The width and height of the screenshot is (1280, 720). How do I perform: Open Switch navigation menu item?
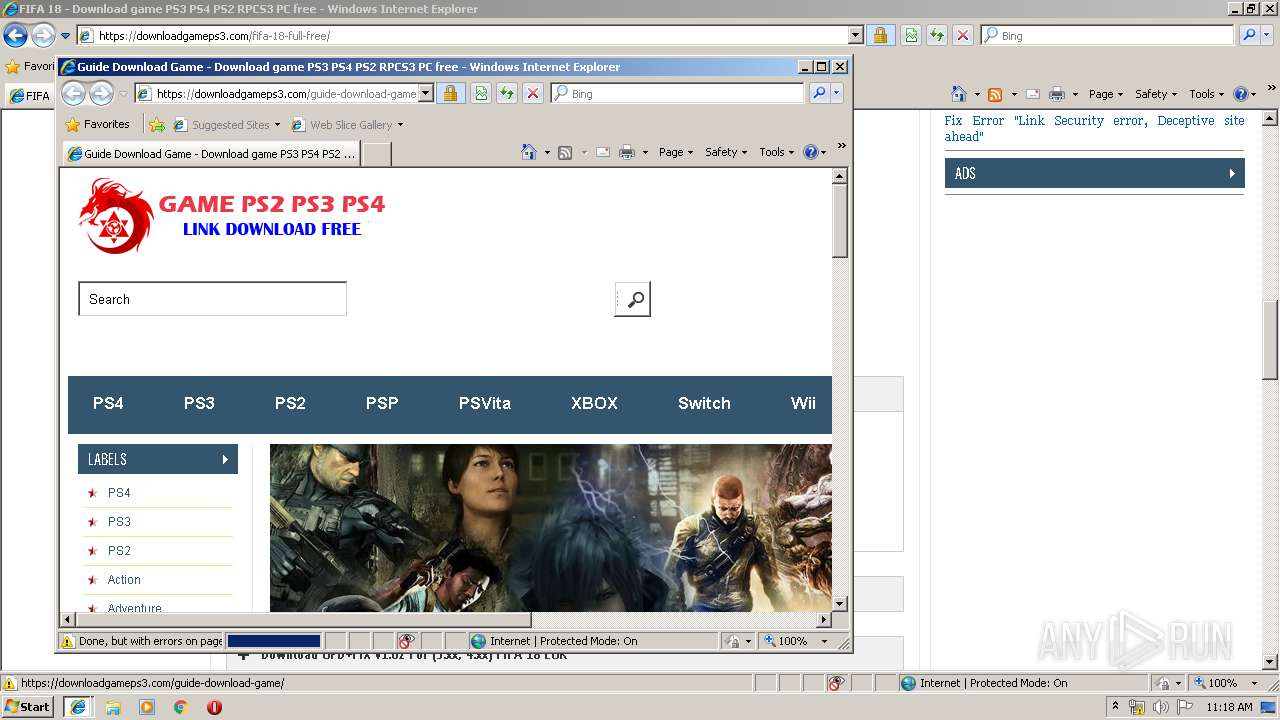[704, 403]
